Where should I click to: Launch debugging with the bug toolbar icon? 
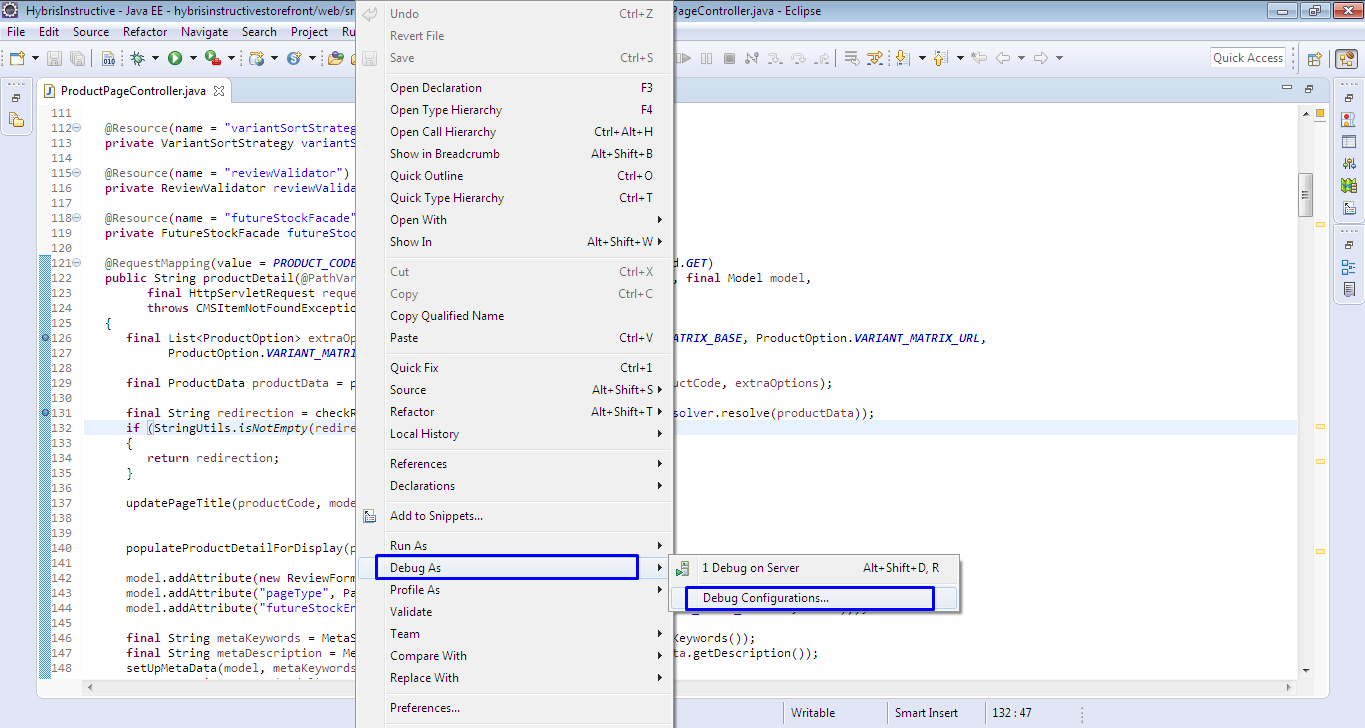point(139,57)
